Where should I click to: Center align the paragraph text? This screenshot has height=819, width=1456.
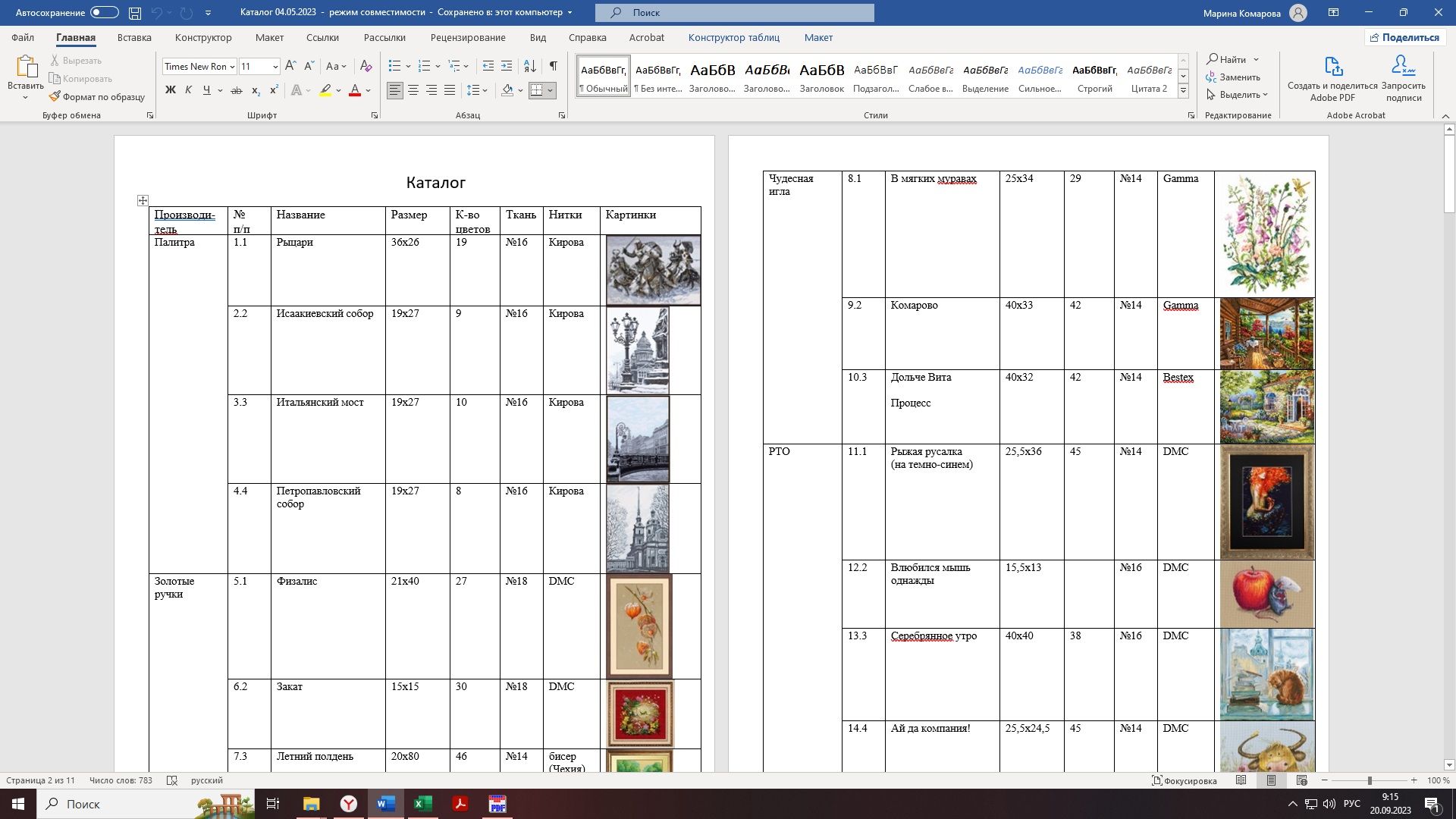413,90
